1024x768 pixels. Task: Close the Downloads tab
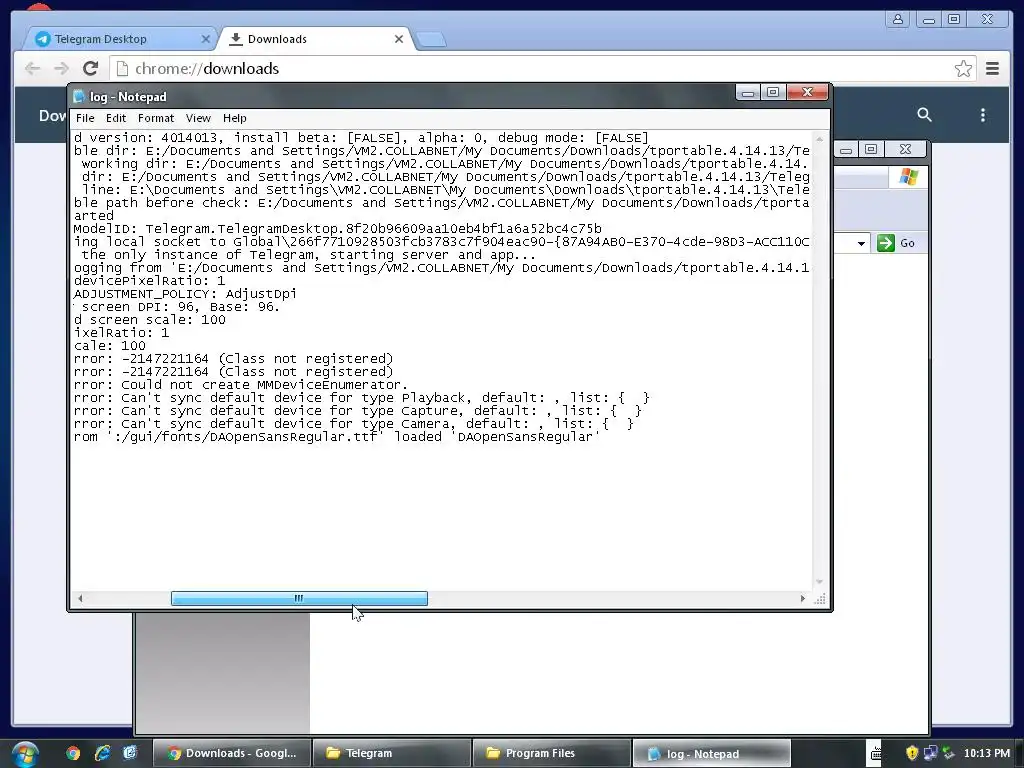[x=399, y=39]
